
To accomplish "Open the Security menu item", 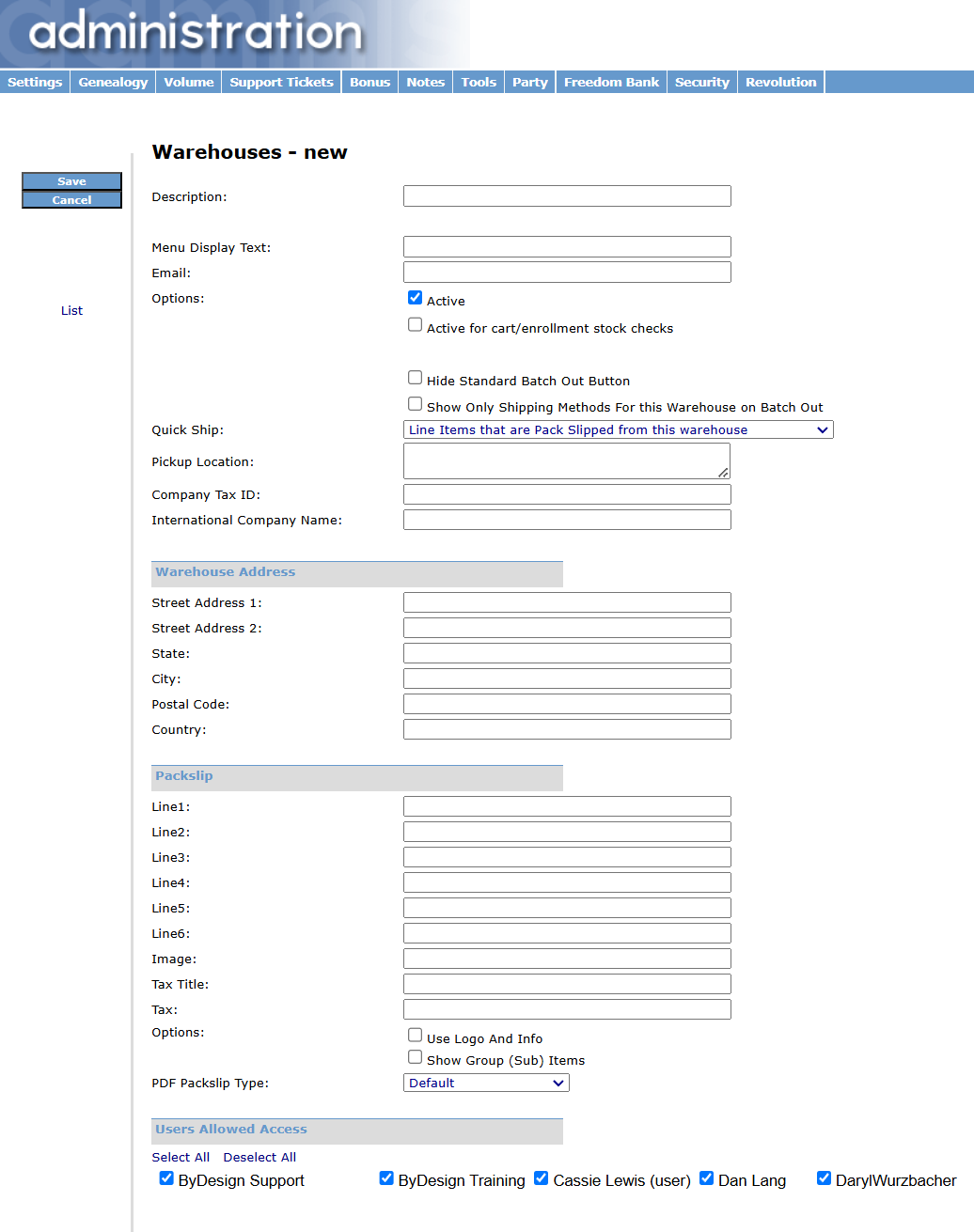I will tap(701, 82).
